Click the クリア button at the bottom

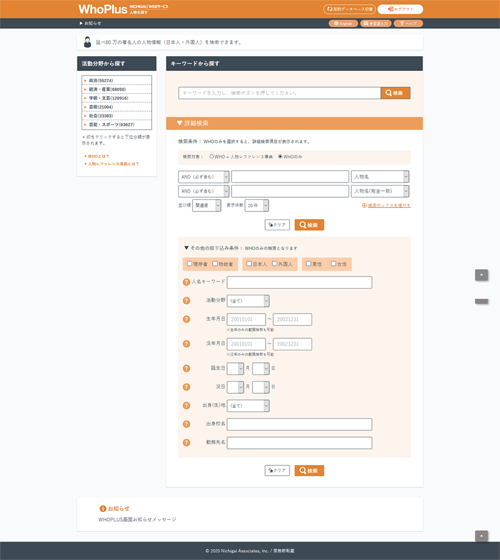click(277, 471)
